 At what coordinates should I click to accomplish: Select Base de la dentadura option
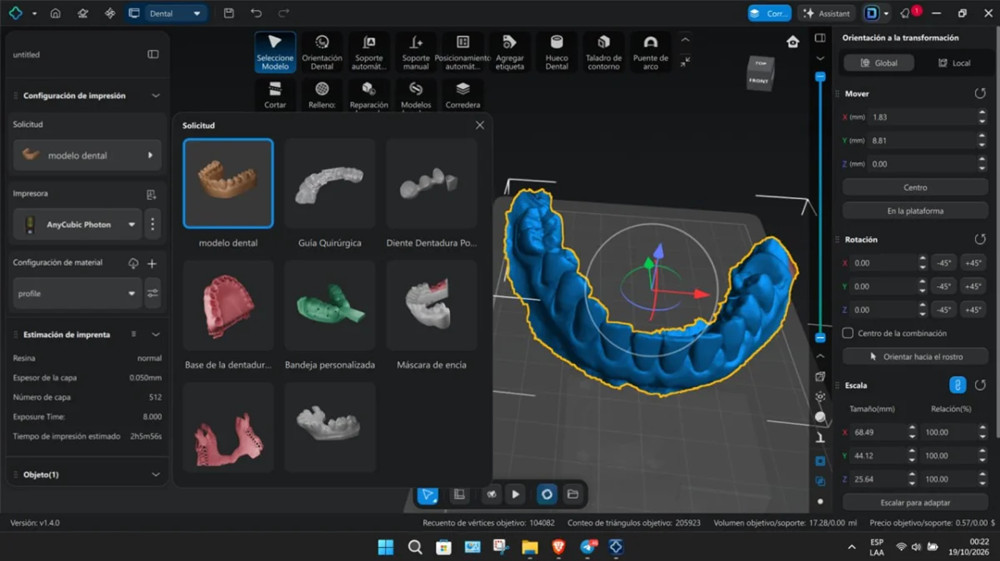(x=228, y=305)
